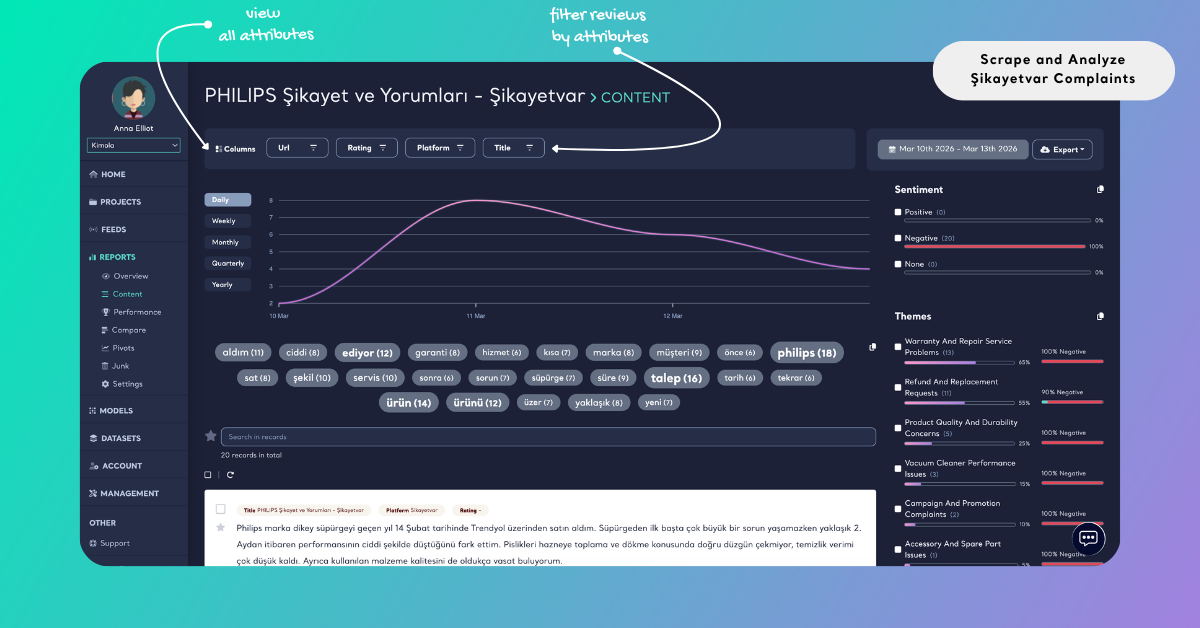Open the Export dropdown
This screenshot has width=1200, height=628.
(1062, 149)
